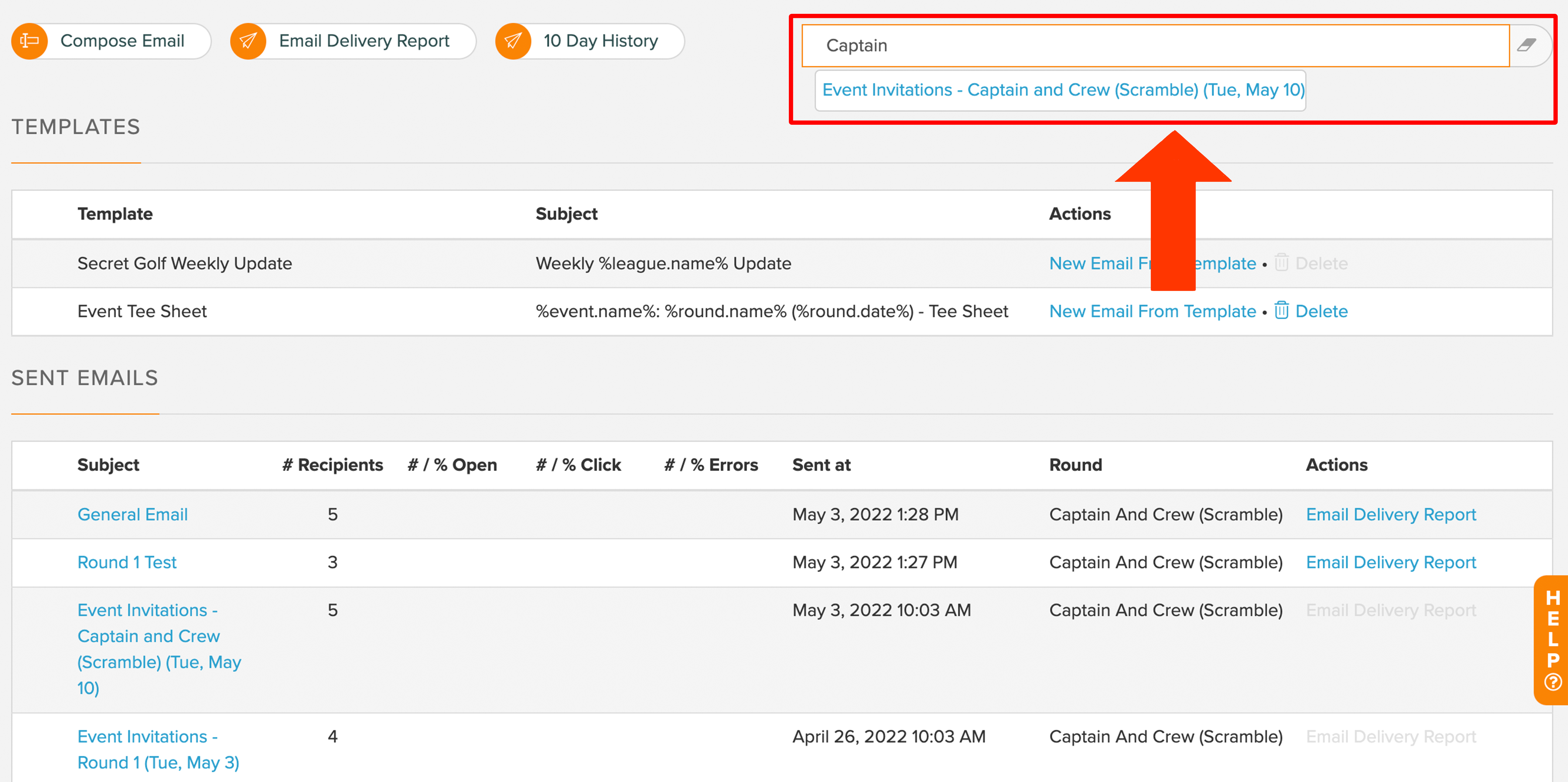Click the Template column header
The height and width of the screenshot is (782, 1568).
tap(115, 214)
